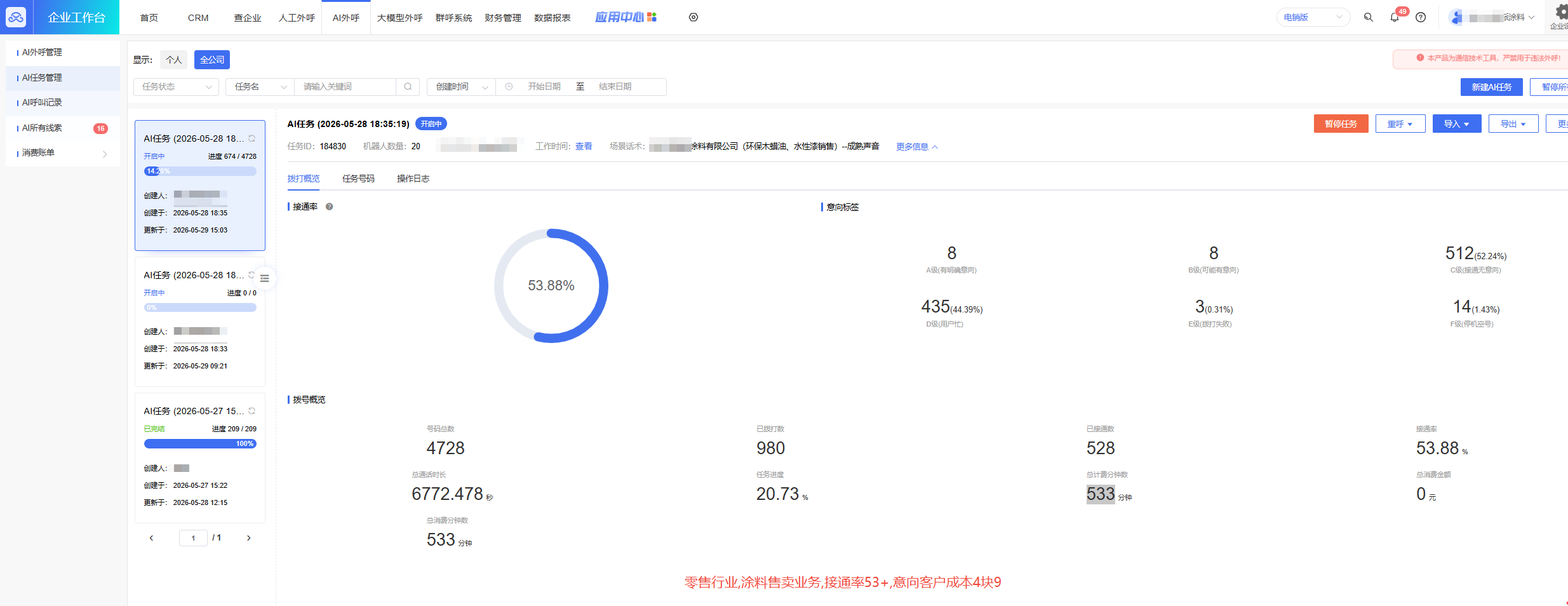The width and height of the screenshot is (1568, 606).
Task: Switch to the 拨打概览 tab
Action: [x=303, y=178]
